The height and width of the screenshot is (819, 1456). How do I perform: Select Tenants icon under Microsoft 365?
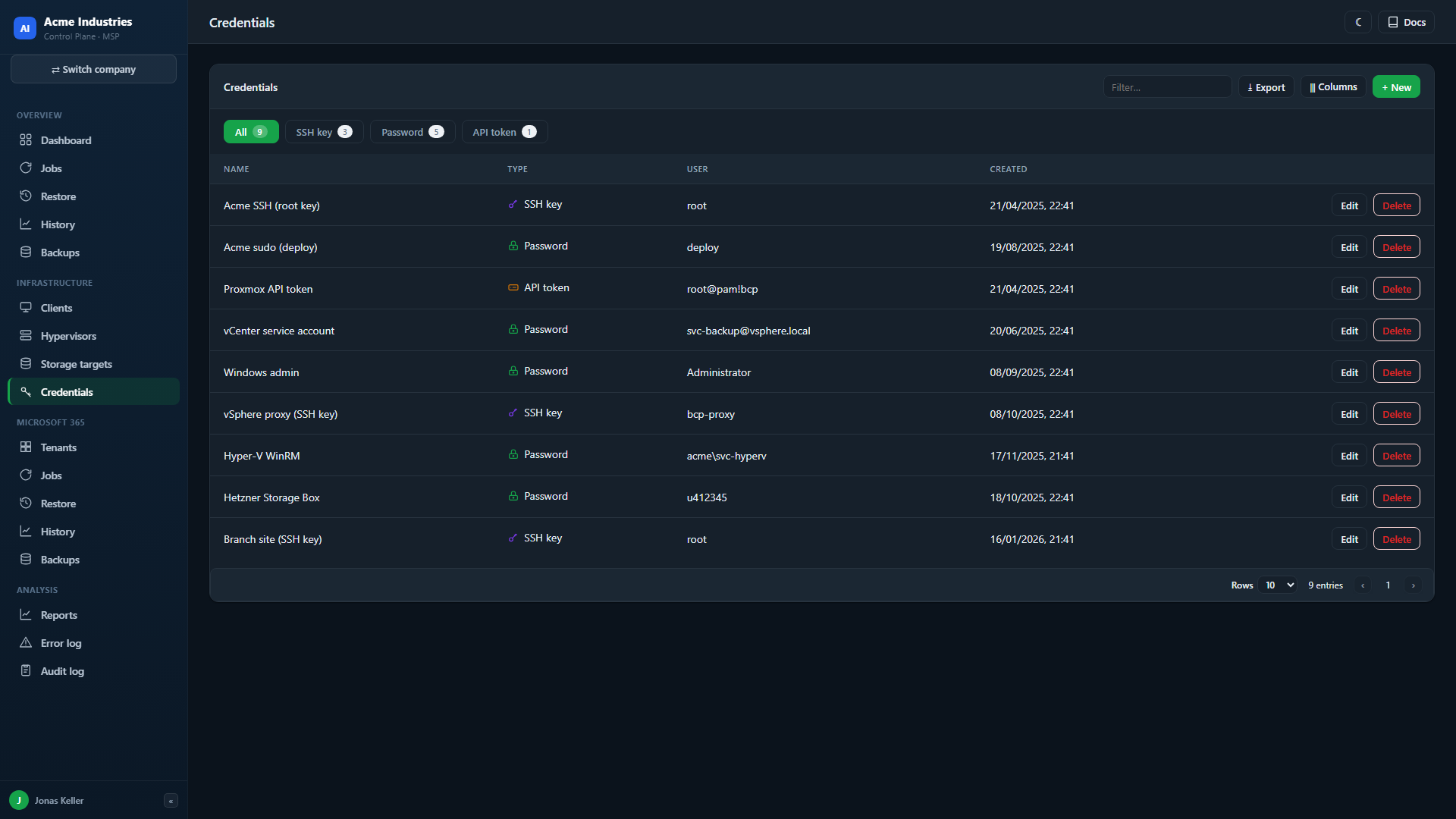(26, 447)
